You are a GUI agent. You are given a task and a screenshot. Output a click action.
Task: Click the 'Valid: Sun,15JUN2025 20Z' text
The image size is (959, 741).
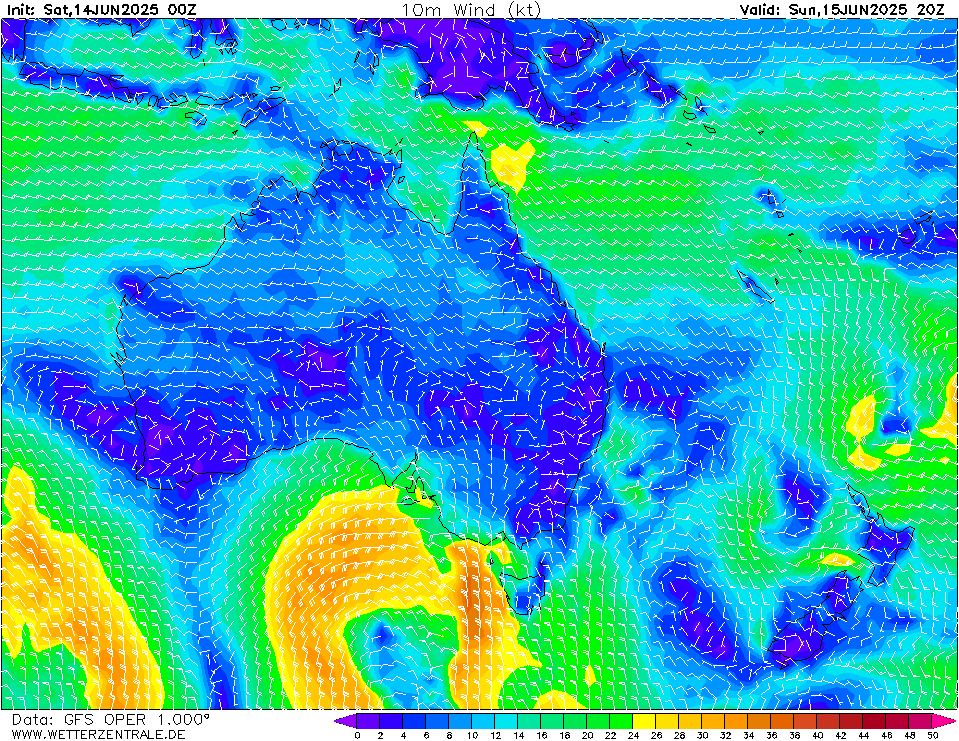click(x=842, y=10)
